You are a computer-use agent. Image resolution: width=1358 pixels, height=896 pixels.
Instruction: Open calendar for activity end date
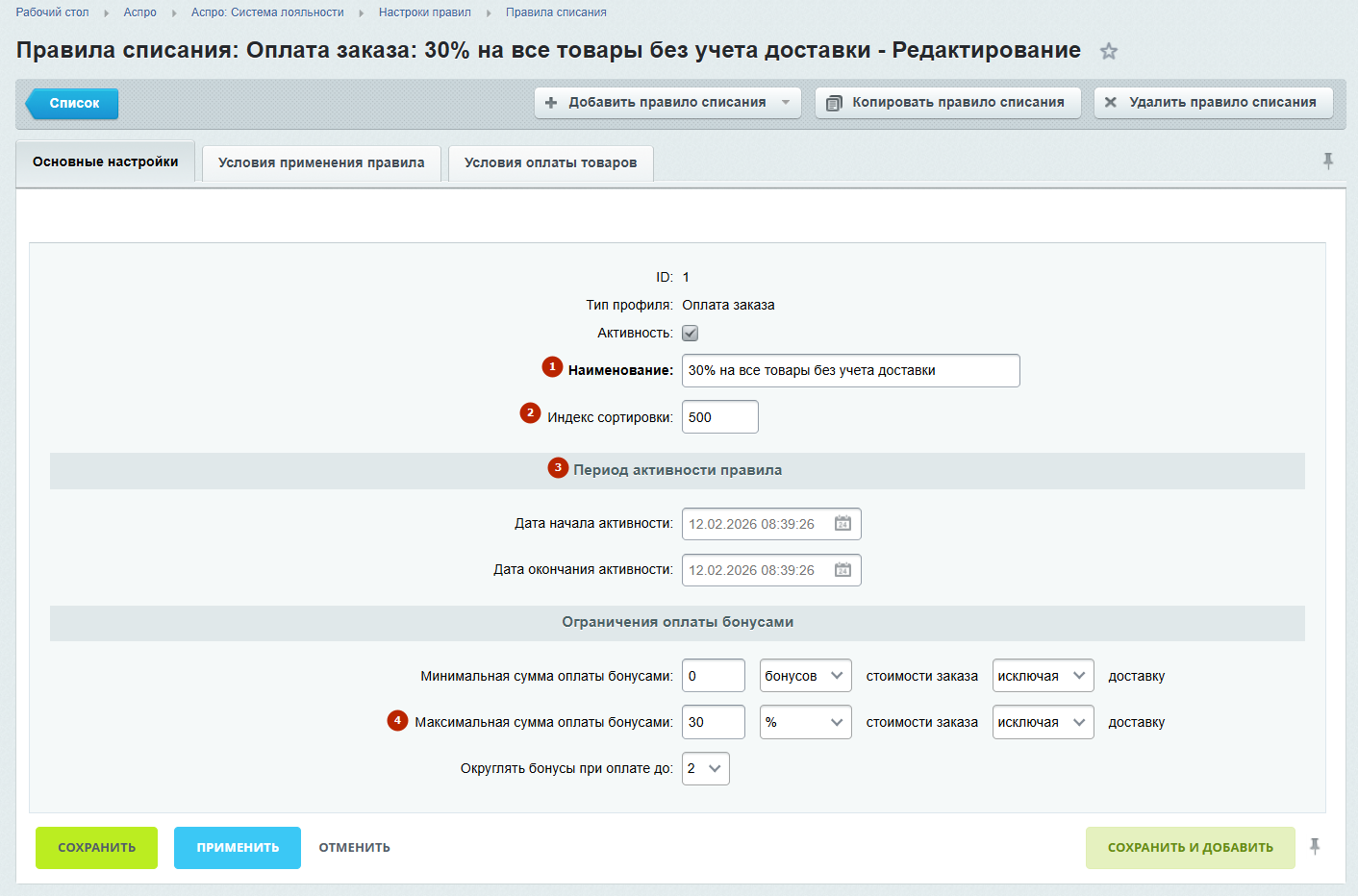tap(842, 570)
